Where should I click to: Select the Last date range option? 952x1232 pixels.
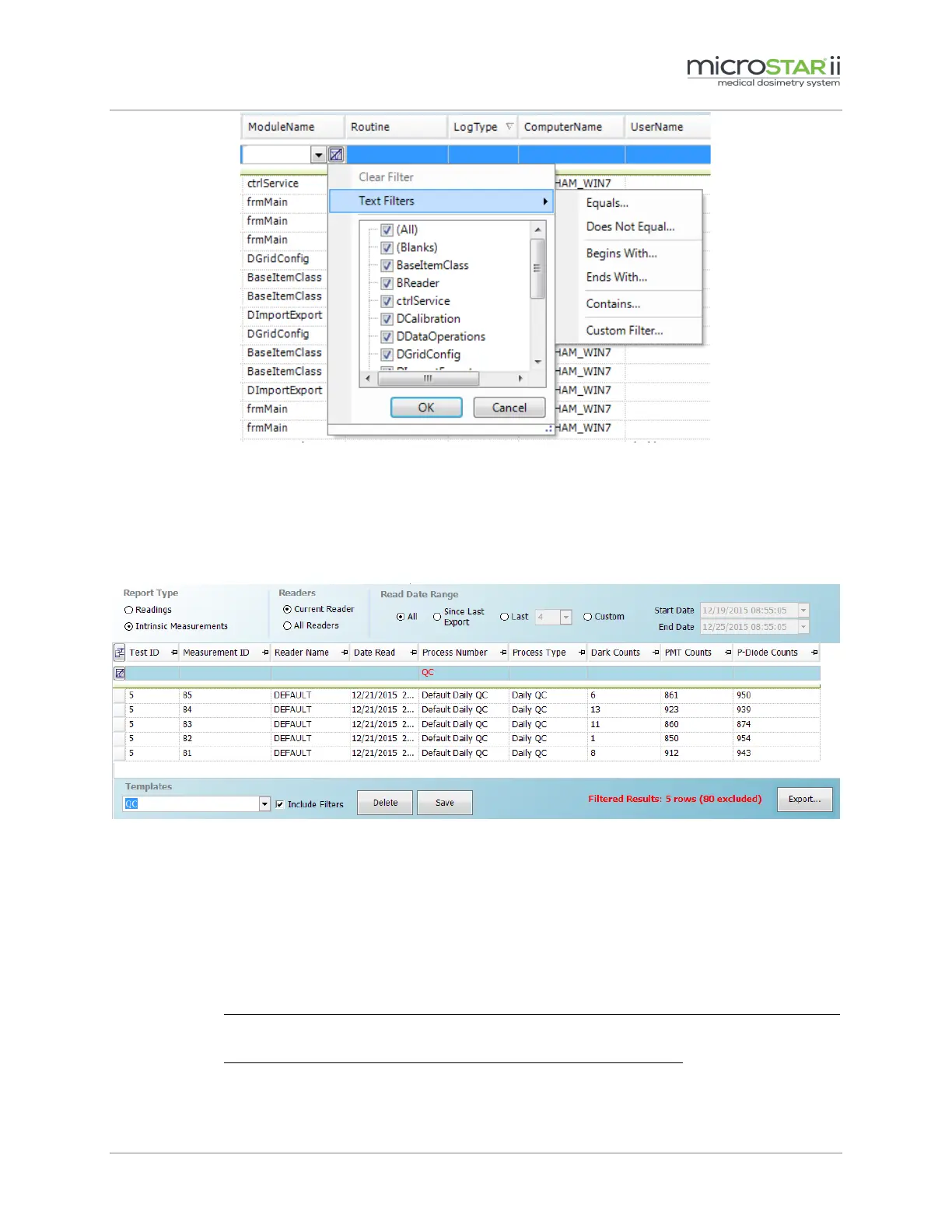[x=505, y=617]
